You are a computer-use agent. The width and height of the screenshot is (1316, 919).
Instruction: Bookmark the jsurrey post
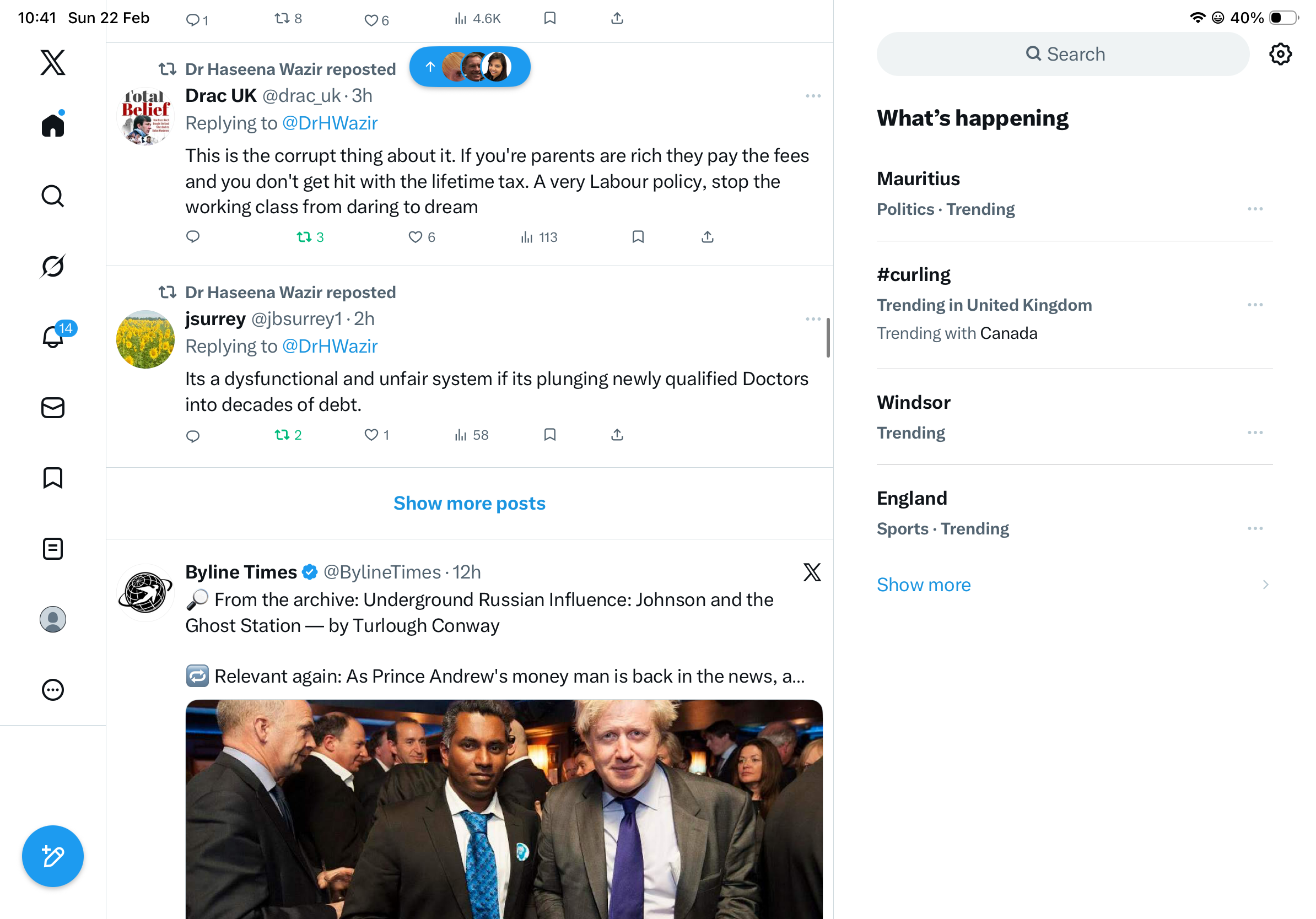tap(549, 435)
